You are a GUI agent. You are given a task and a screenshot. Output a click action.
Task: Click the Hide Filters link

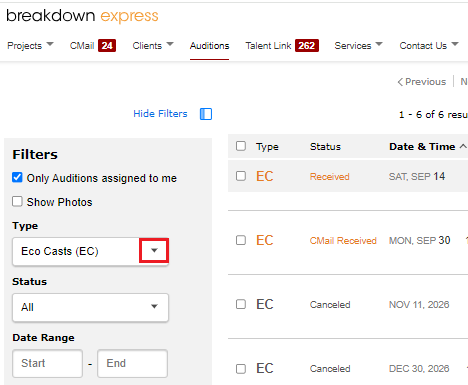click(x=160, y=114)
